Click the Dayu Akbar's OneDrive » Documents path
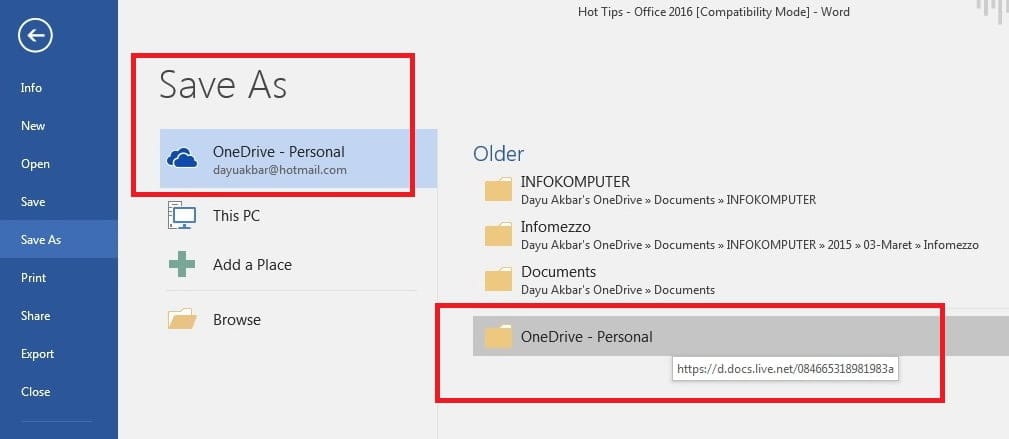1009x439 pixels. [618, 290]
